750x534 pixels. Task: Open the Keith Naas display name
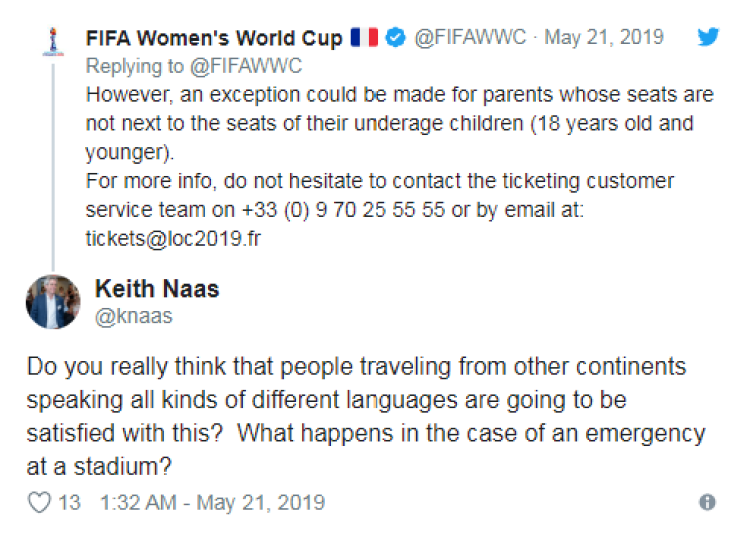pos(156,290)
